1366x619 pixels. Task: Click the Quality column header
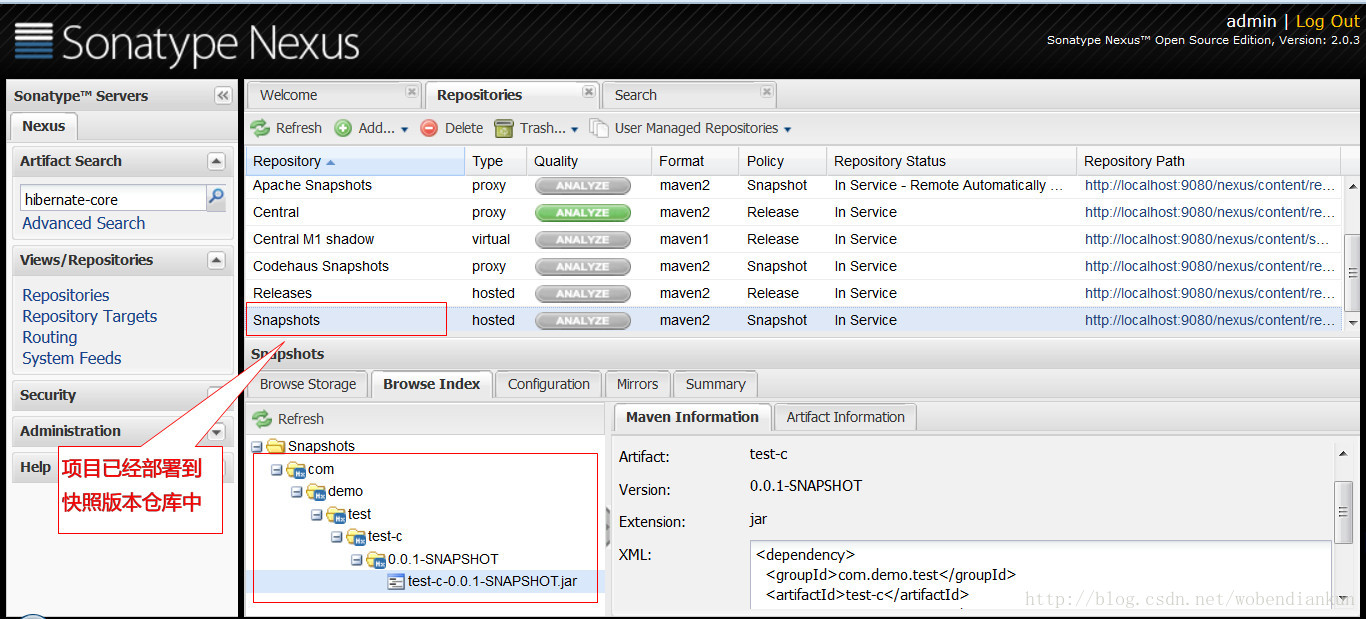[589, 161]
